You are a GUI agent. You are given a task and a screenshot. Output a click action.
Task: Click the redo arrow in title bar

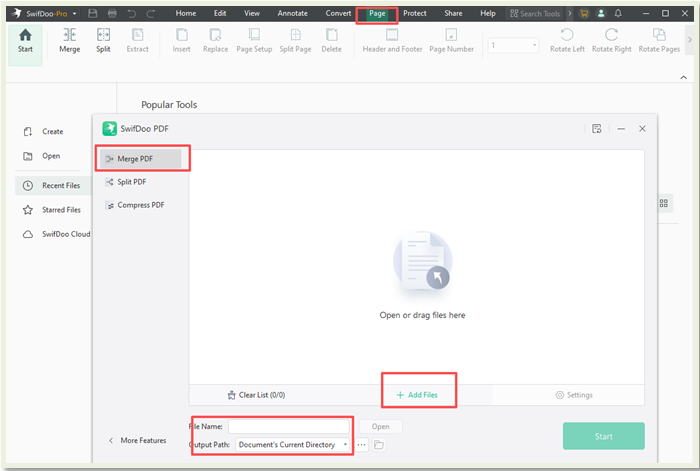(x=151, y=13)
